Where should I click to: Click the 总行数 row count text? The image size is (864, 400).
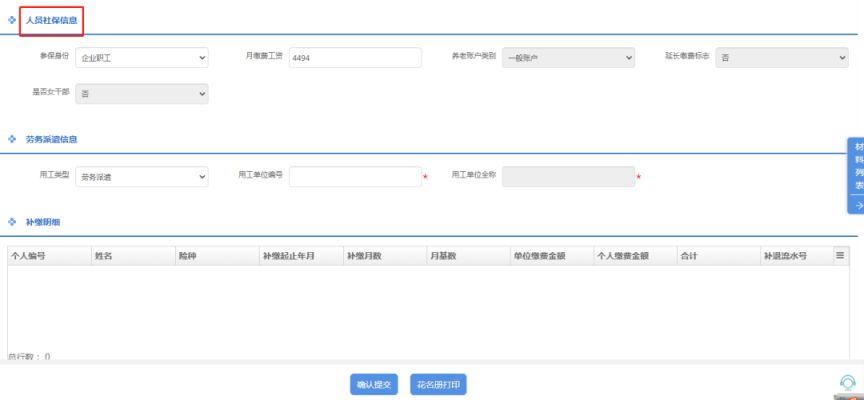pos(29,356)
